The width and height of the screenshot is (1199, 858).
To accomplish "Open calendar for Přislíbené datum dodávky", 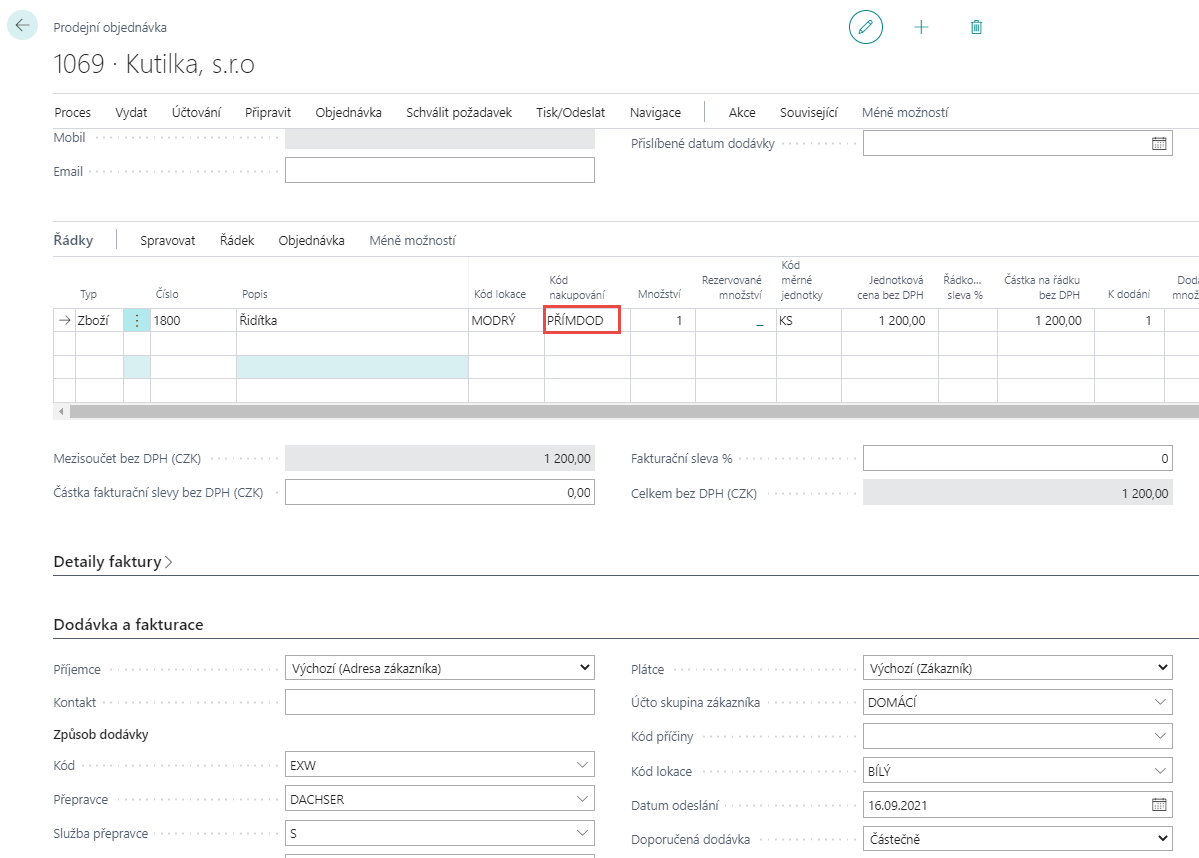I will tap(1159, 144).
